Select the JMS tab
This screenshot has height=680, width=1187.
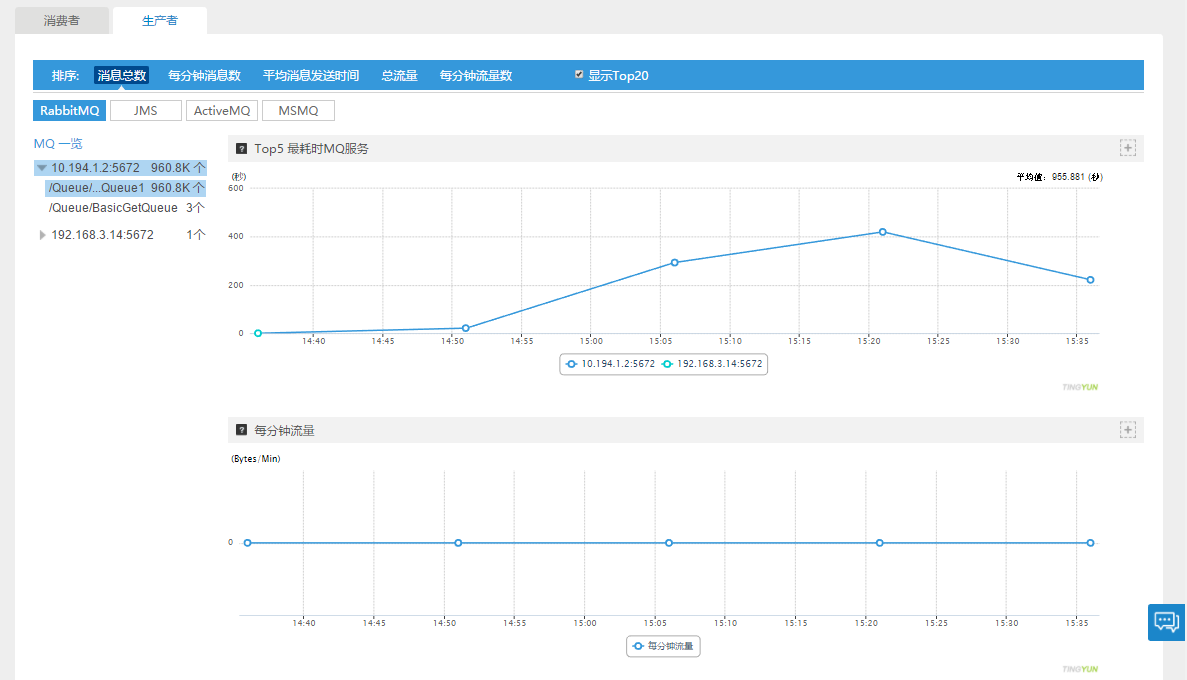[145, 111]
